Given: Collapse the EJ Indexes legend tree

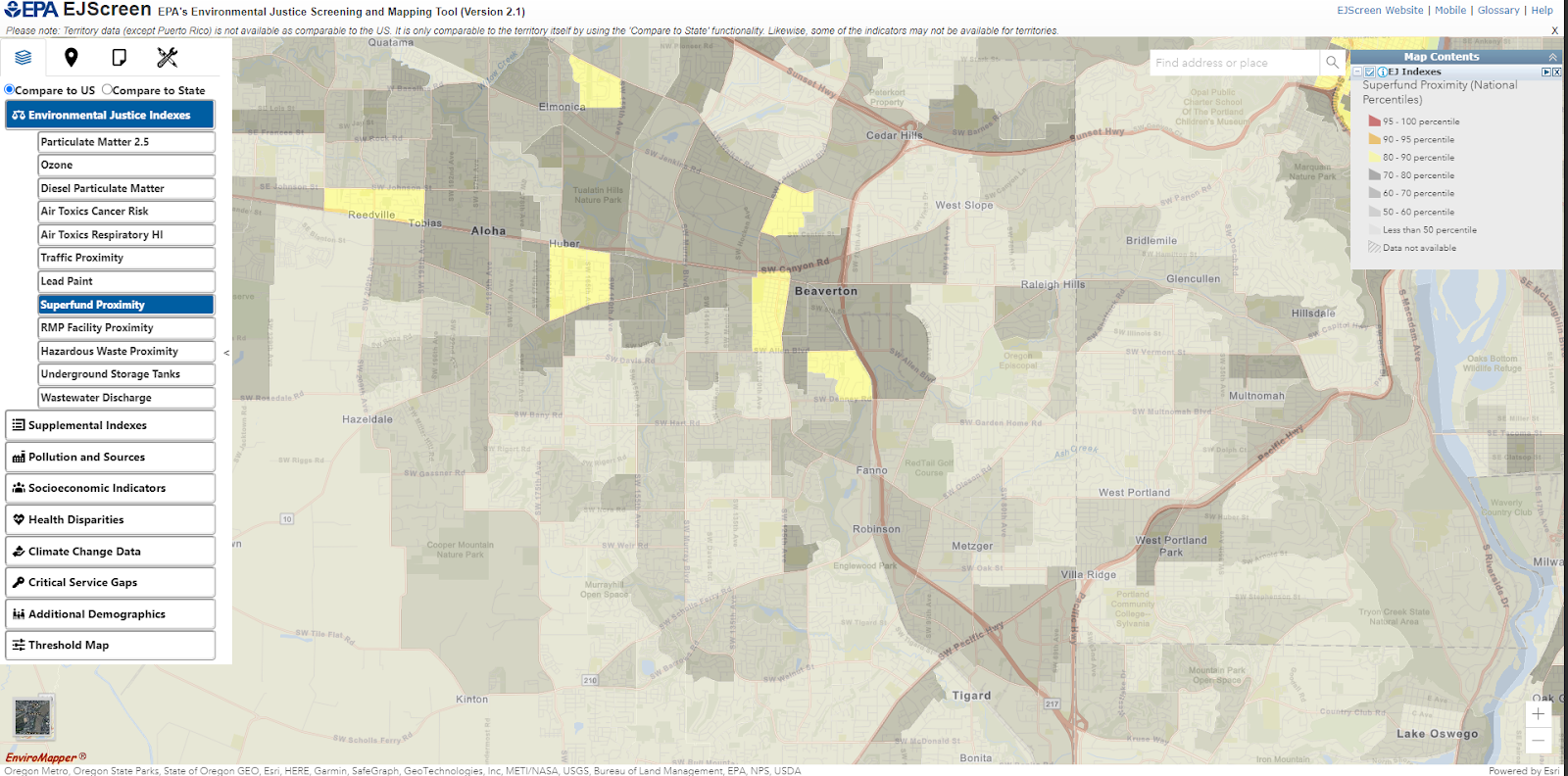Looking at the screenshot, I should coord(1357,72).
